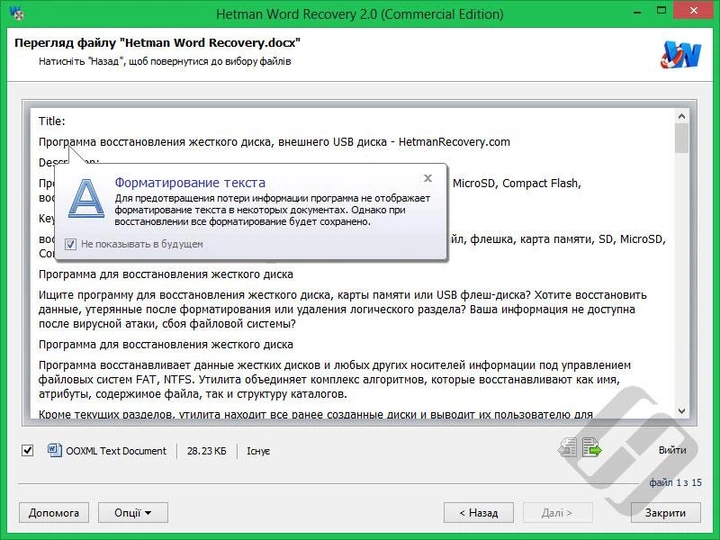Click the next file green arrow icon
Image resolution: width=720 pixels, height=540 pixels.
591,448
